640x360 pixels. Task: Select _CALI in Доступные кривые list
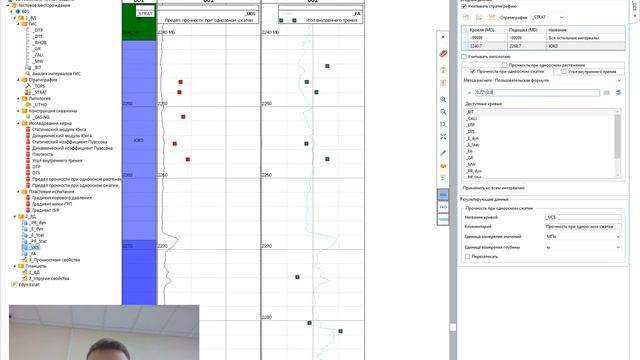click(x=471, y=118)
